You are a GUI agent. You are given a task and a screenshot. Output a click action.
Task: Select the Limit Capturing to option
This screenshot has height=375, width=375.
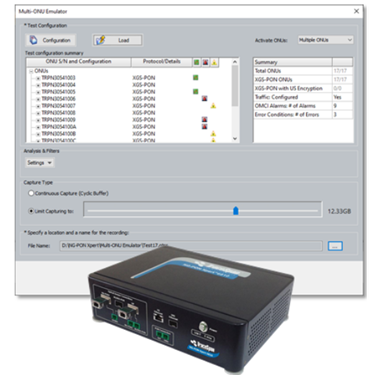31,211
